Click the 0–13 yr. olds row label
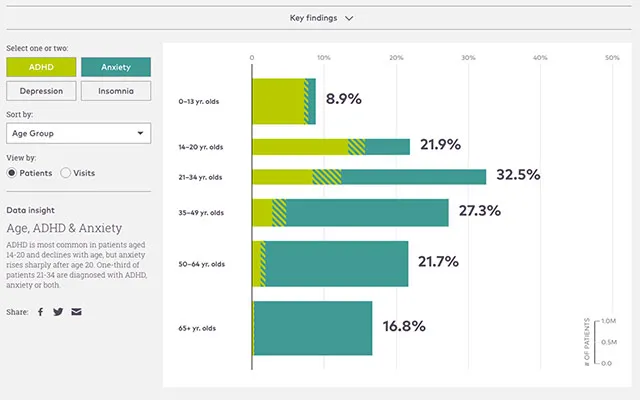The width and height of the screenshot is (640, 400). 199,101
